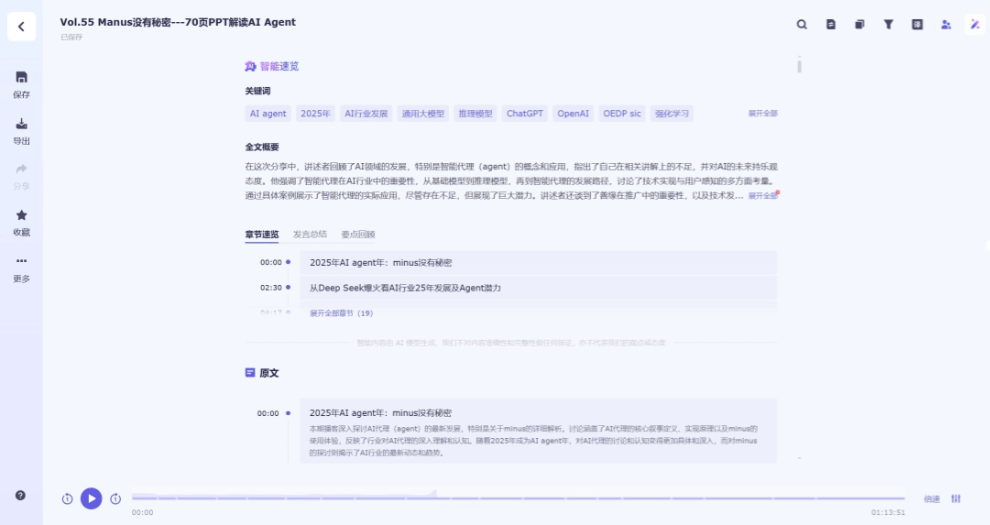Viewport: 990px width, 525px height.
Task: Select the OEDP sic keyword tag
Action: click(622, 114)
